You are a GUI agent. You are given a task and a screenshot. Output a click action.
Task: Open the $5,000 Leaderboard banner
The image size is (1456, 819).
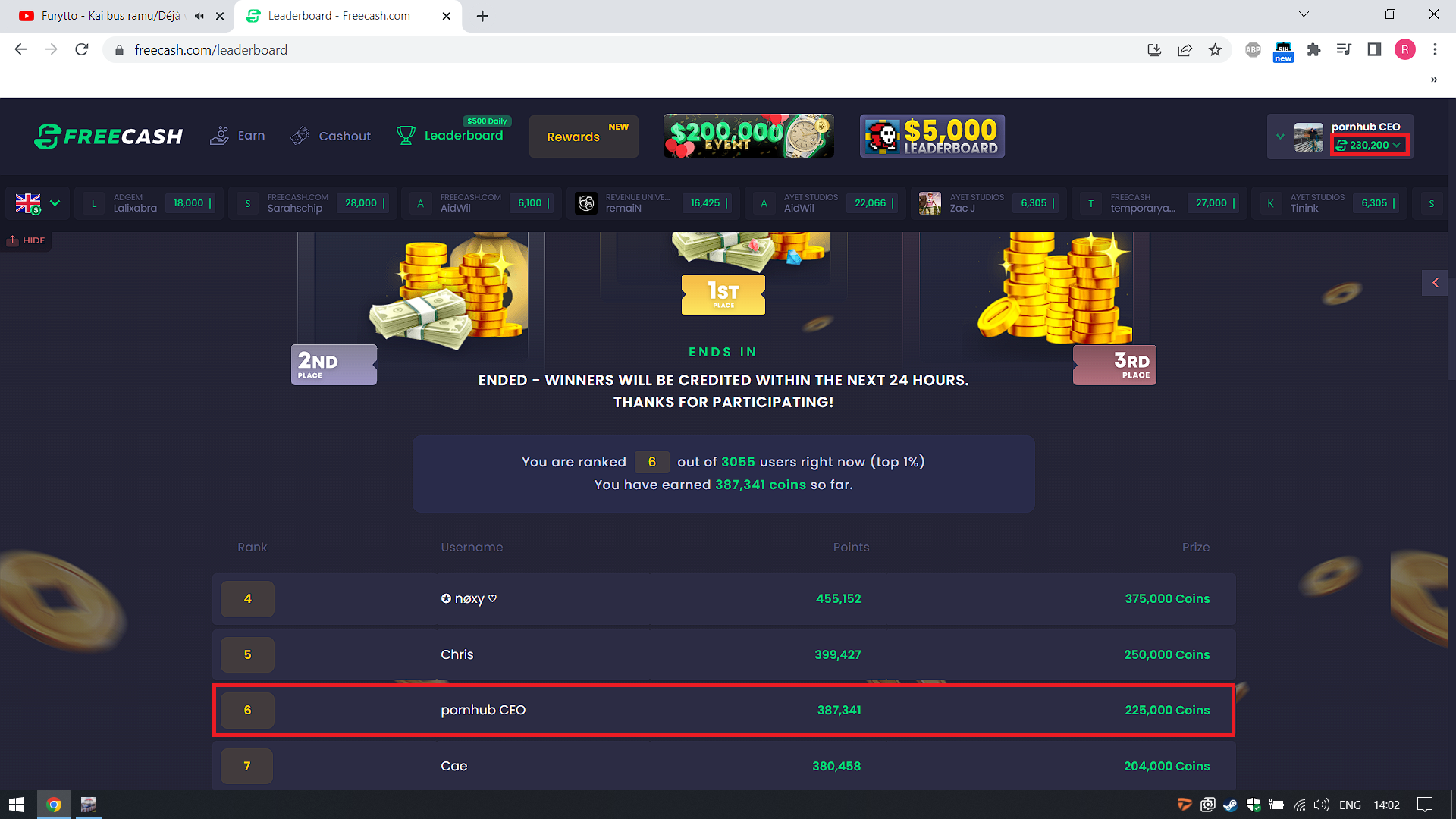[932, 136]
